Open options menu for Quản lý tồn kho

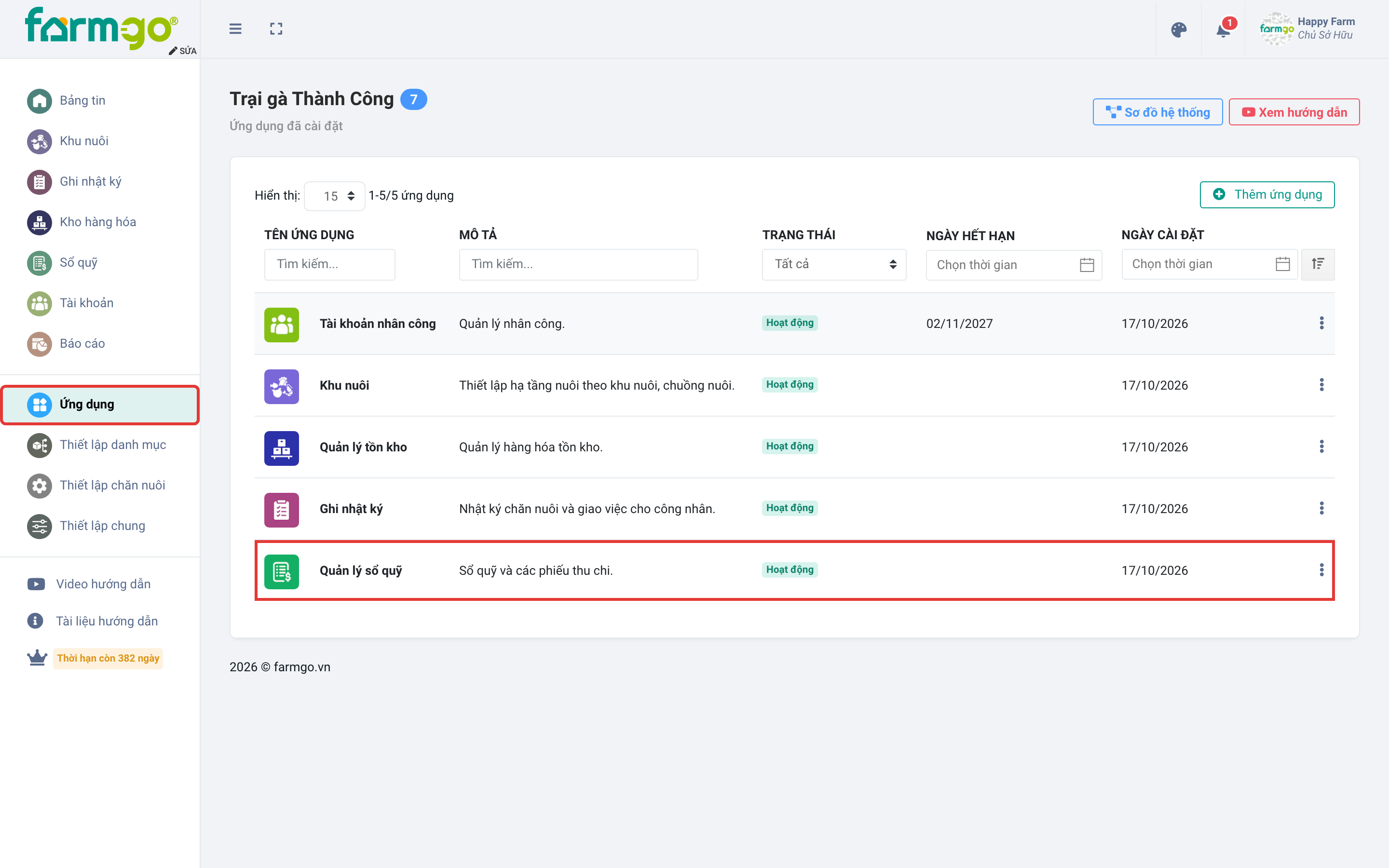tap(1321, 447)
